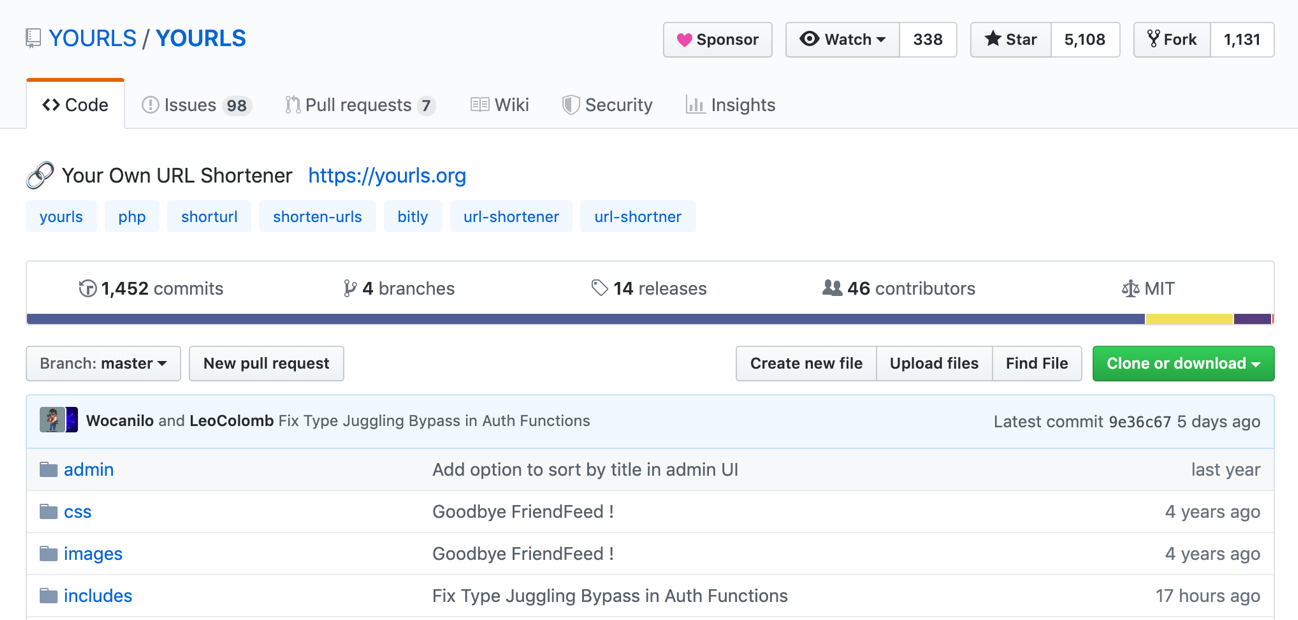Open the LeoColomb author link

coord(232,421)
